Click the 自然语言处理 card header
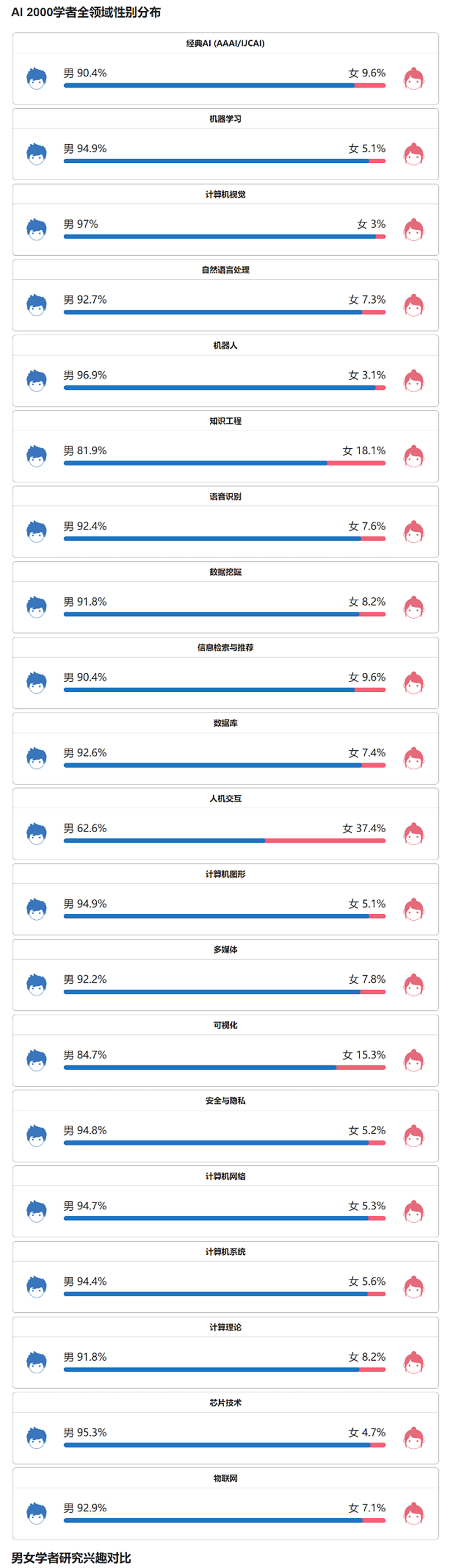Image resolution: width=453 pixels, height=1568 pixels. click(226, 270)
